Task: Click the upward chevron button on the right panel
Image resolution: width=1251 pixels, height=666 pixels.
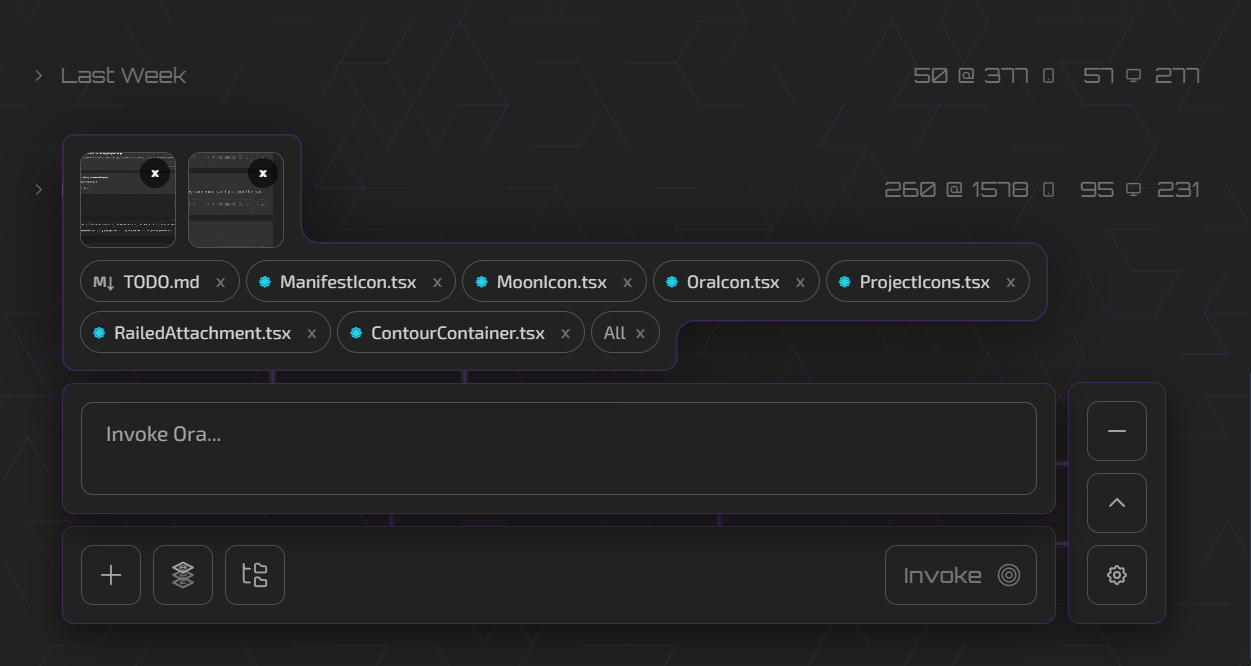Action: tap(1116, 503)
